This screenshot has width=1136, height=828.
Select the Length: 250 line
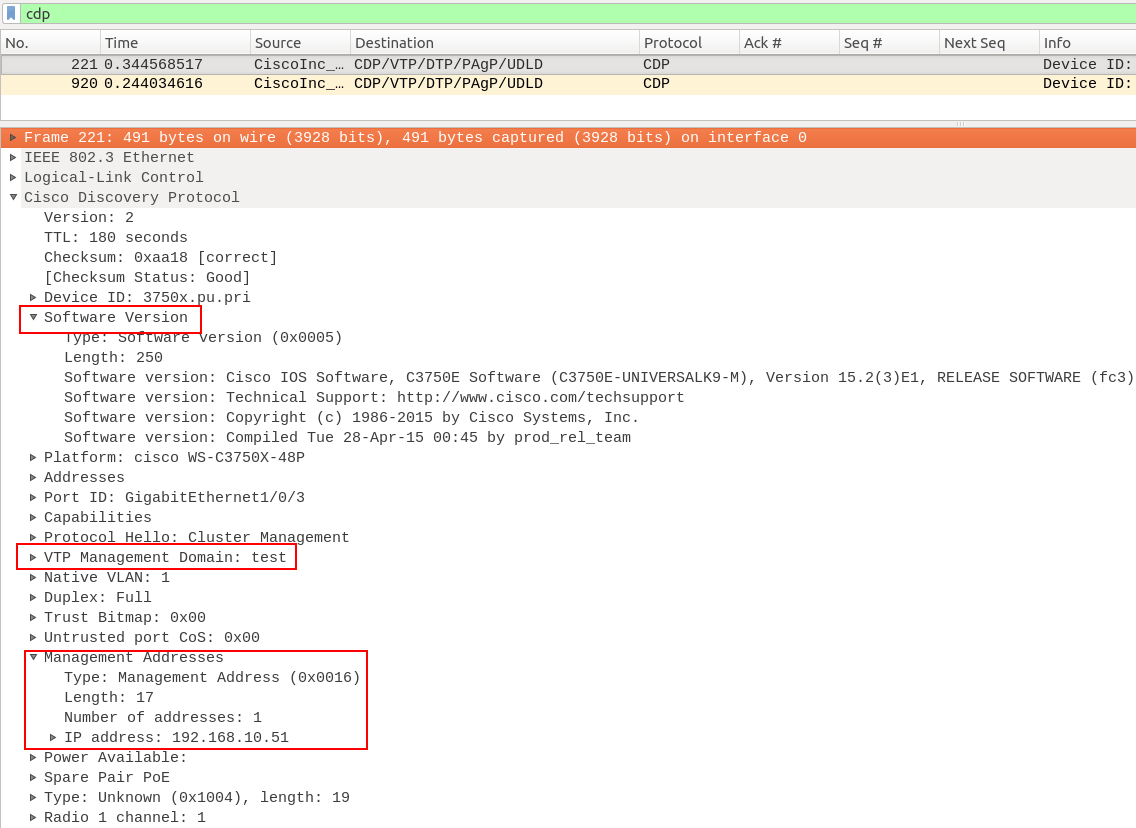[x=113, y=358]
